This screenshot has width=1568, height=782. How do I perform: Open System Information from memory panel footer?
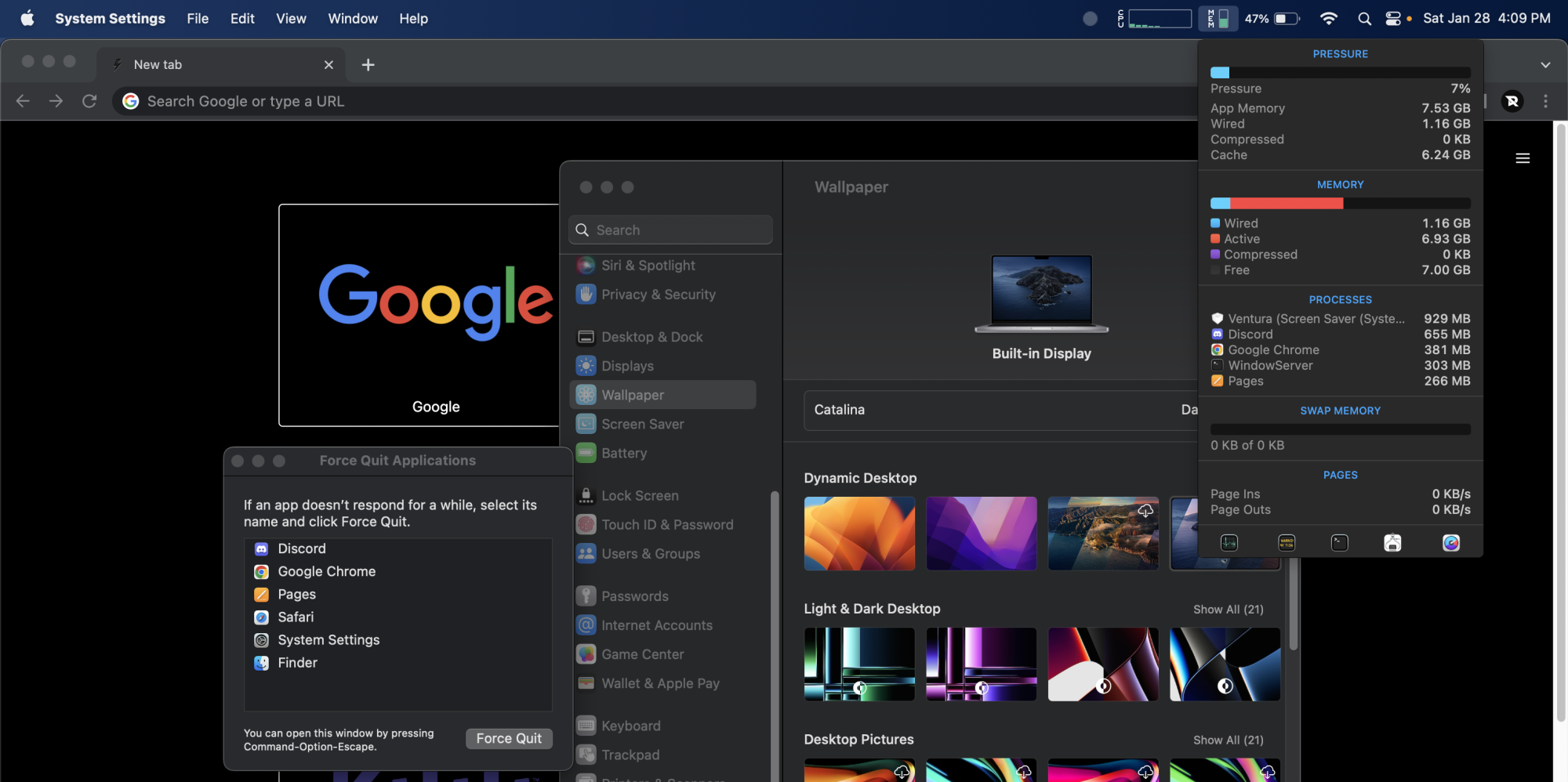click(1392, 543)
